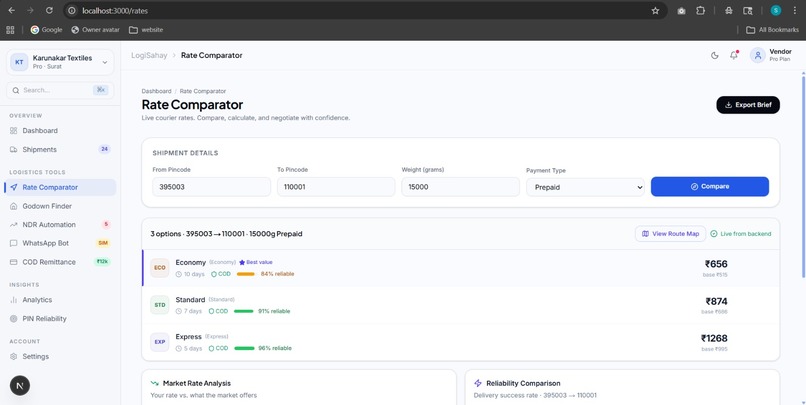Open Godown Finder tool

click(60, 206)
